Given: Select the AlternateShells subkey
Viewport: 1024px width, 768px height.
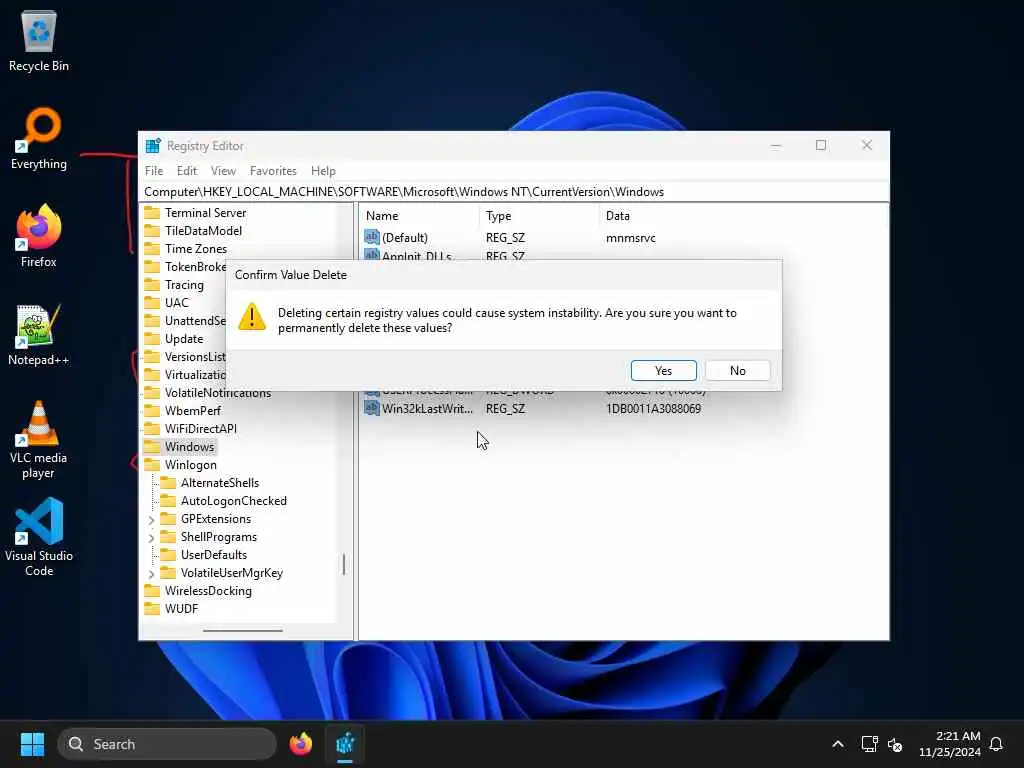Looking at the screenshot, I should pyautogui.click(x=219, y=483).
